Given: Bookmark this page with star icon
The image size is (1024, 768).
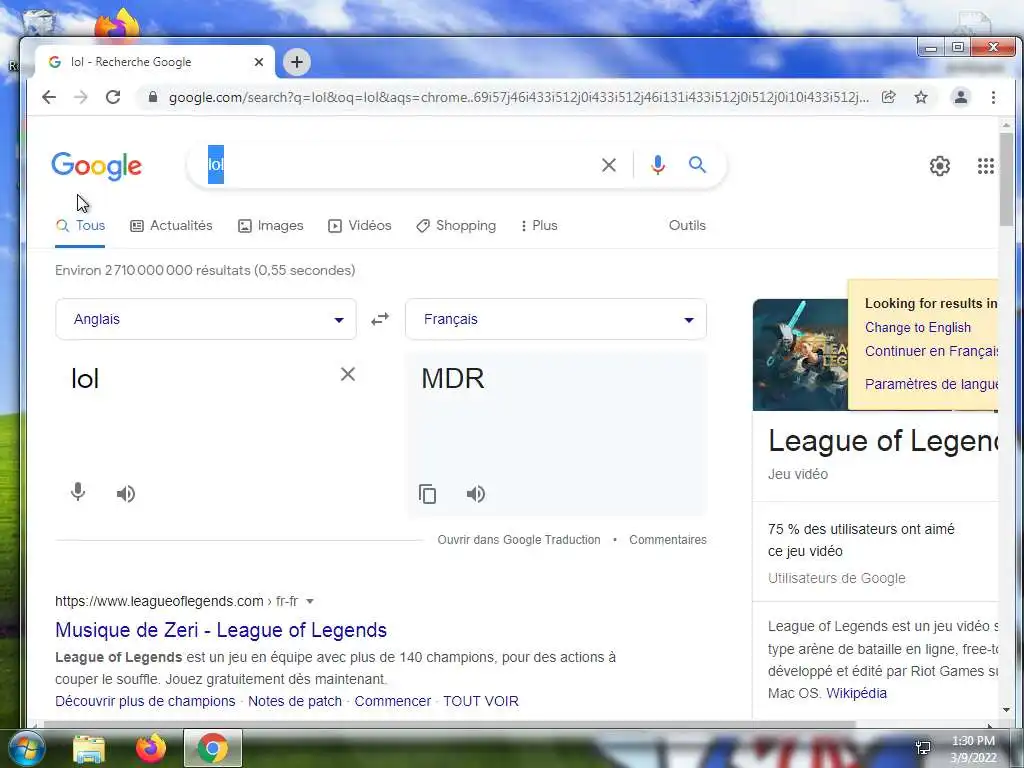Looking at the screenshot, I should [x=921, y=97].
